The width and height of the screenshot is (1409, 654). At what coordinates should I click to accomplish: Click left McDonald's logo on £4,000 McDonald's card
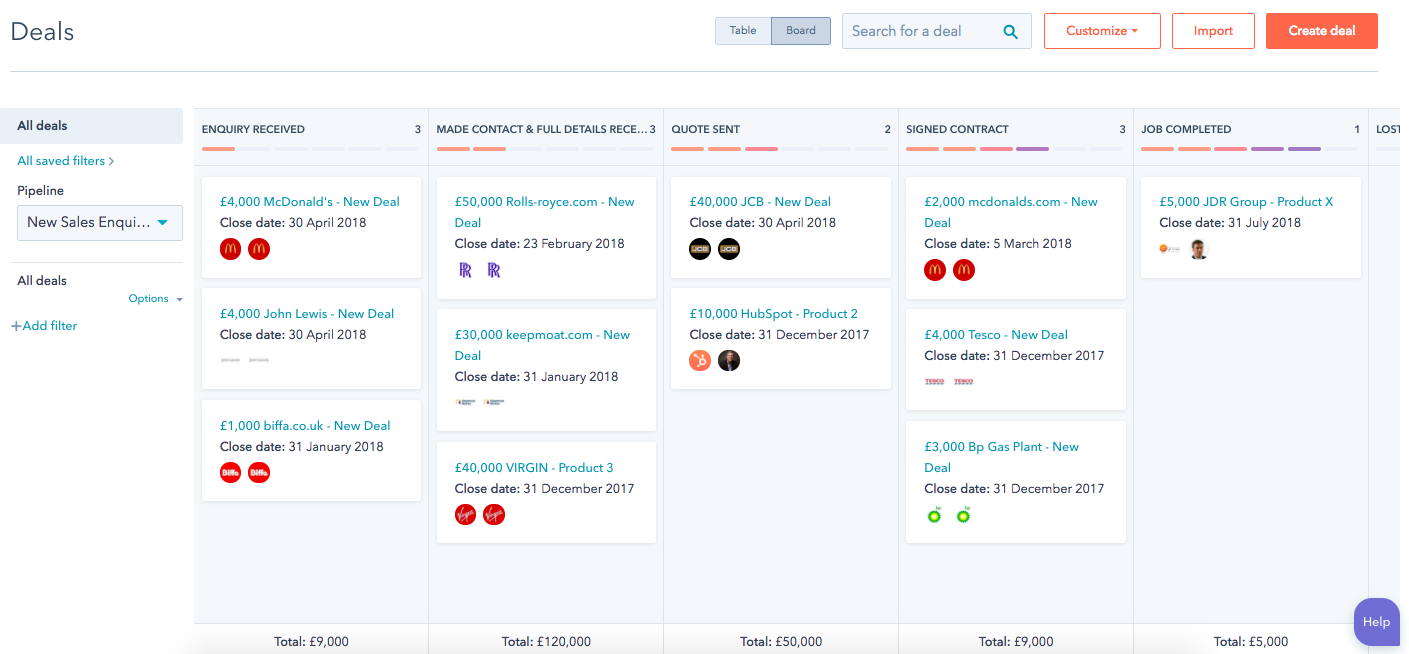click(x=230, y=249)
